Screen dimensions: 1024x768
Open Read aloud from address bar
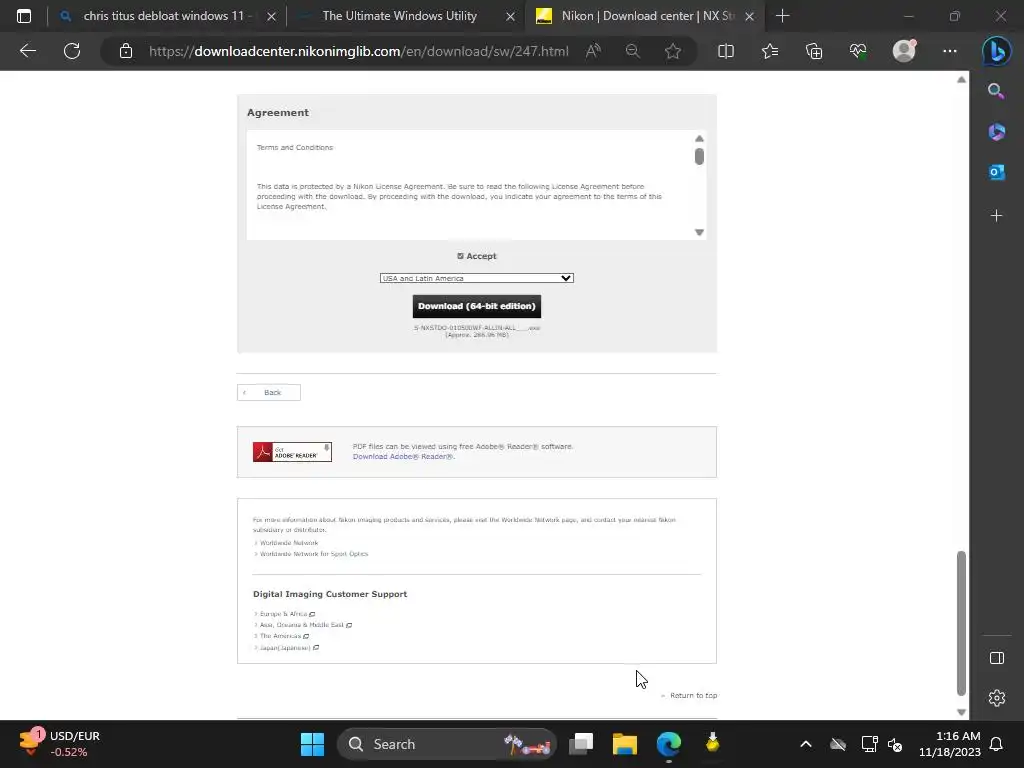pos(593,51)
